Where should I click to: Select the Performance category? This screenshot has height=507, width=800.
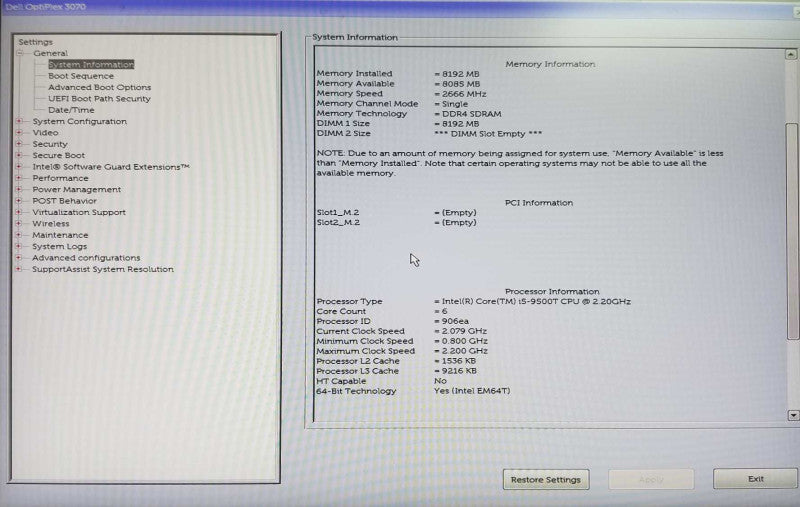click(60, 178)
